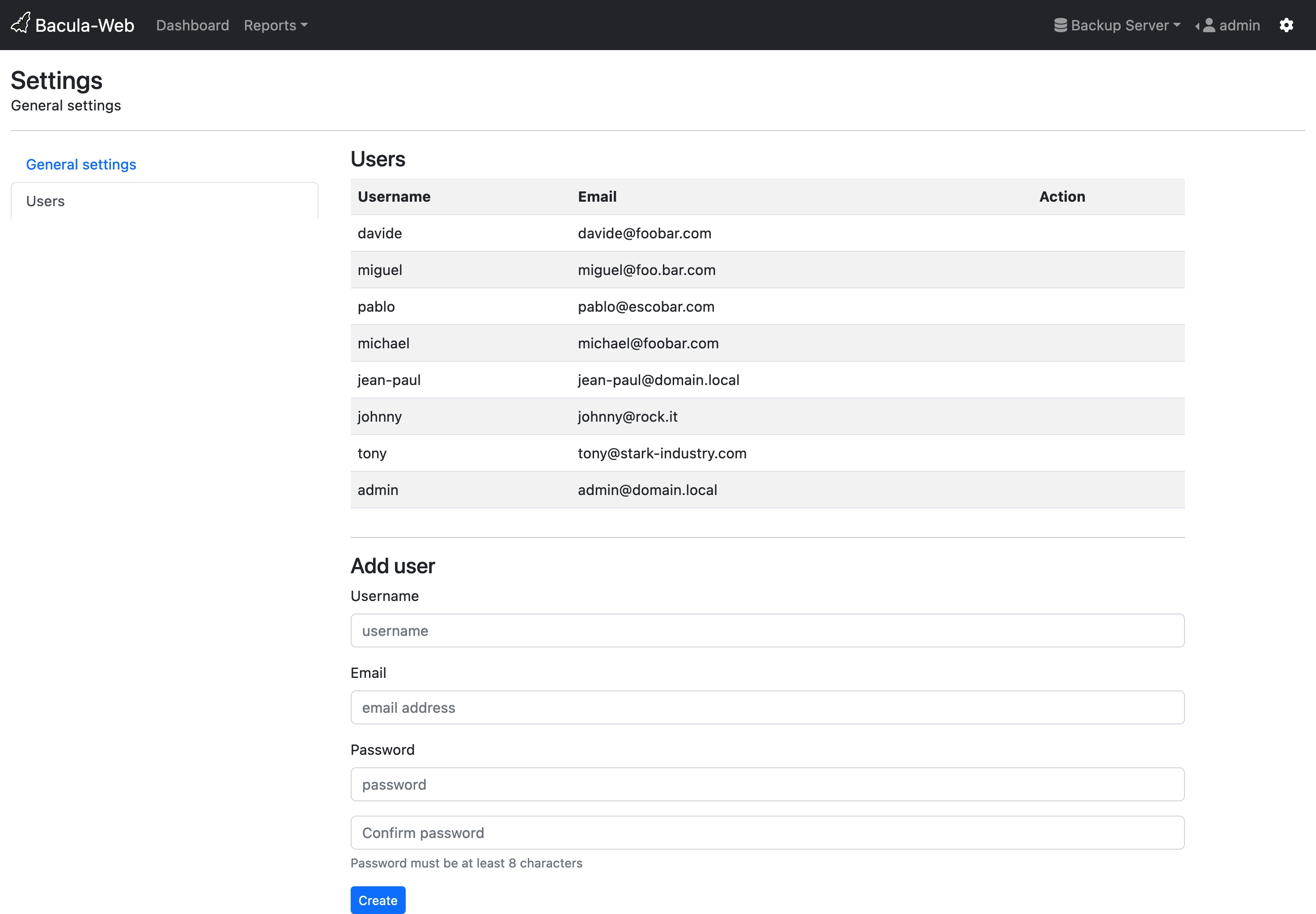Click the miguel@foo.bar.com email cell
The height and width of the screenshot is (914, 1316).
(x=646, y=270)
